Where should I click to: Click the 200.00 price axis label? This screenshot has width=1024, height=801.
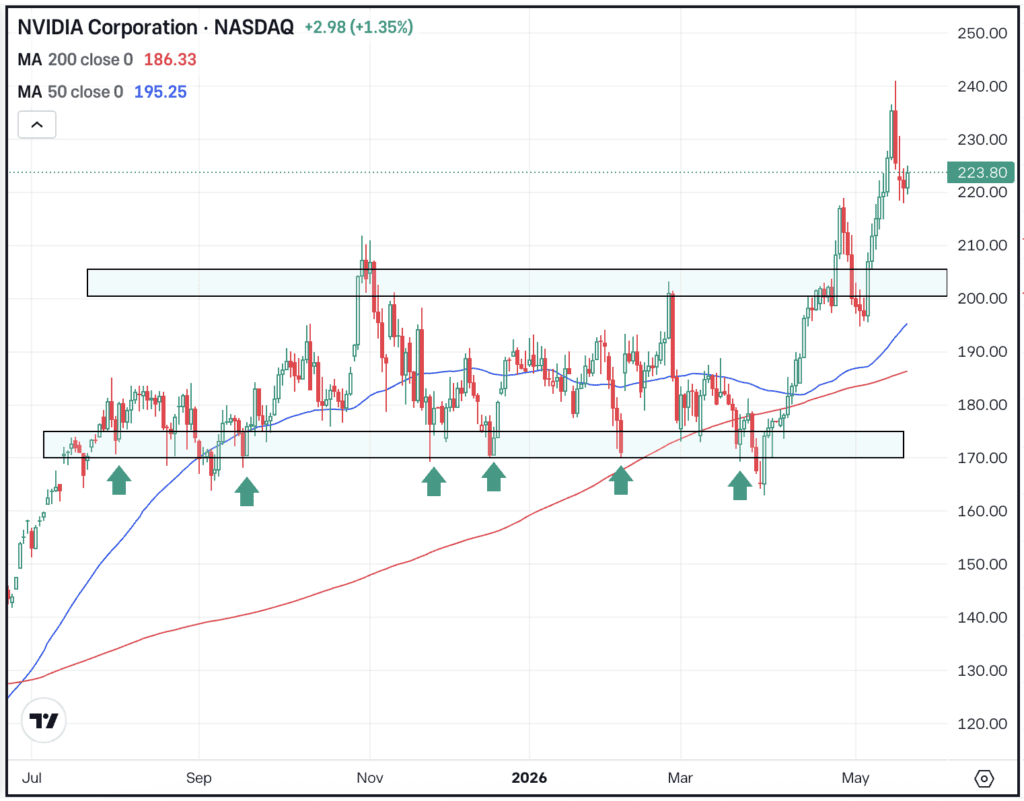982,298
